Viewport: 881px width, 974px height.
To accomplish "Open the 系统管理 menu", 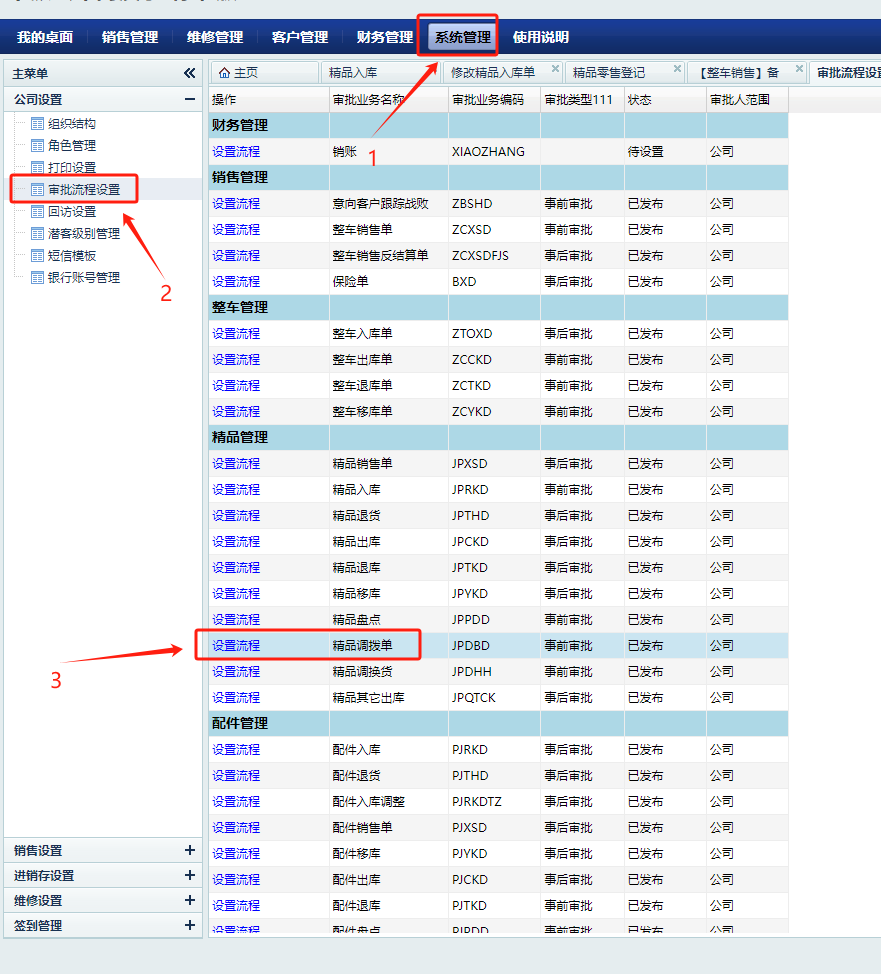I will [x=462, y=37].
